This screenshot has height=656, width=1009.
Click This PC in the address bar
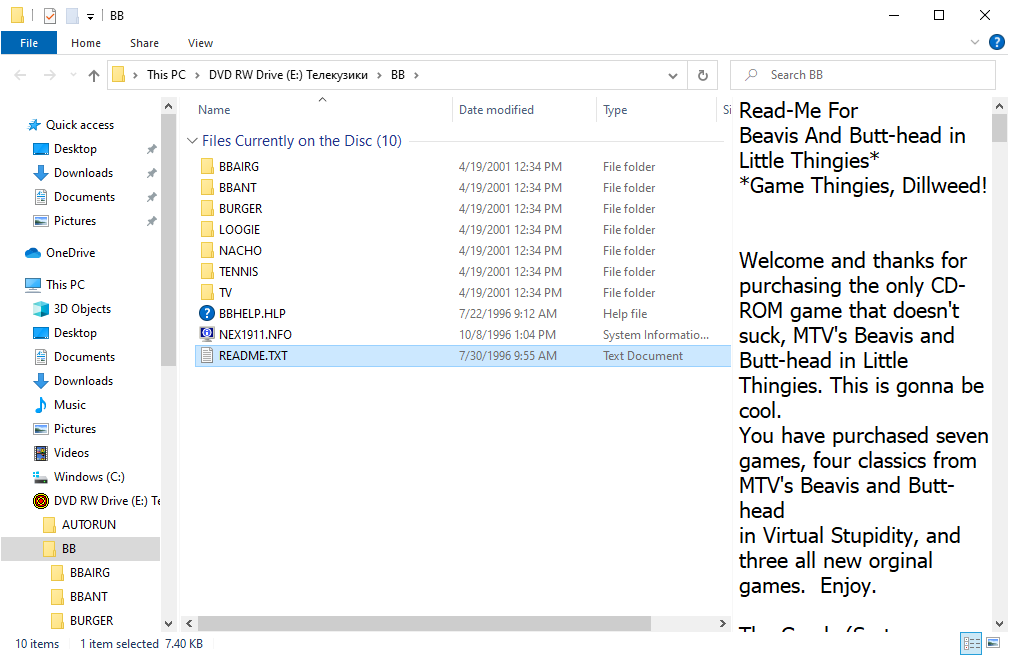coord(166,75)
